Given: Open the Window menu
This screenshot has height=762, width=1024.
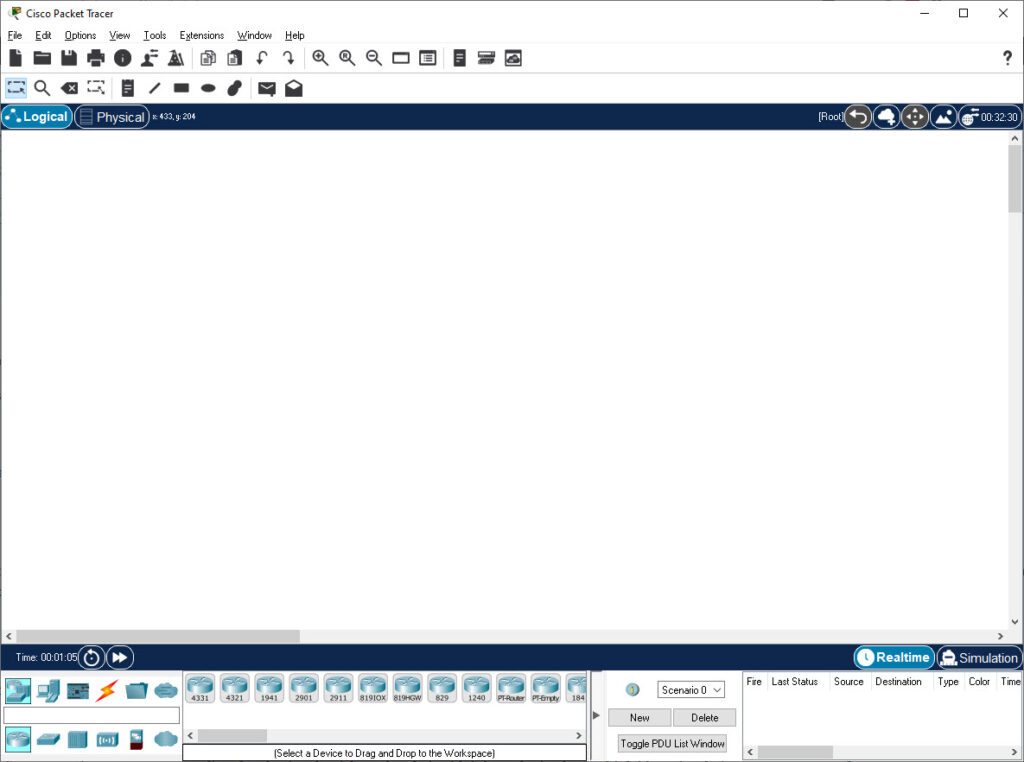Looking at the screenshot, I should click(x=254, y=35).
